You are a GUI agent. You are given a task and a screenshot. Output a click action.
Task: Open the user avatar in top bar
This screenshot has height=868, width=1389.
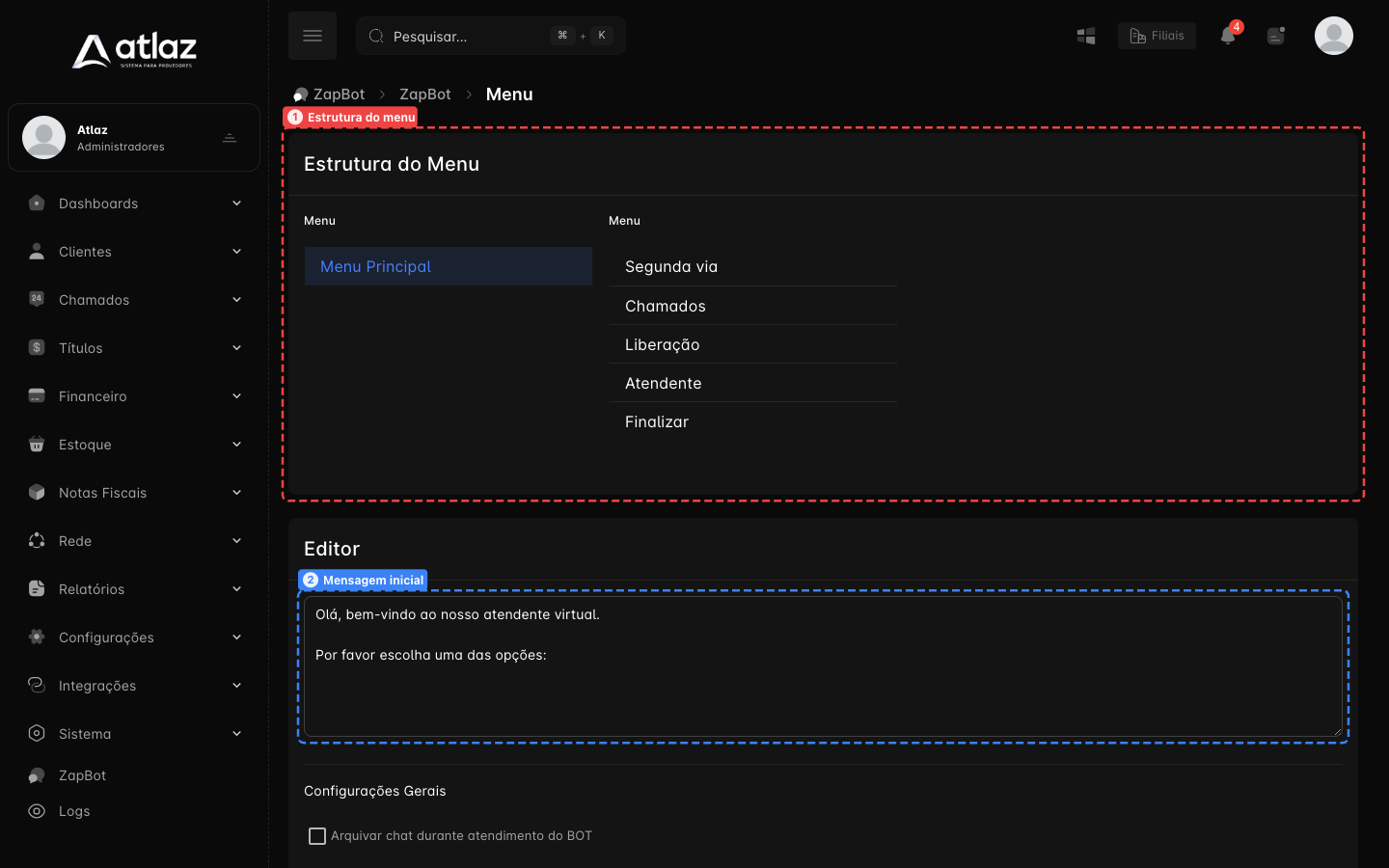1334,36
